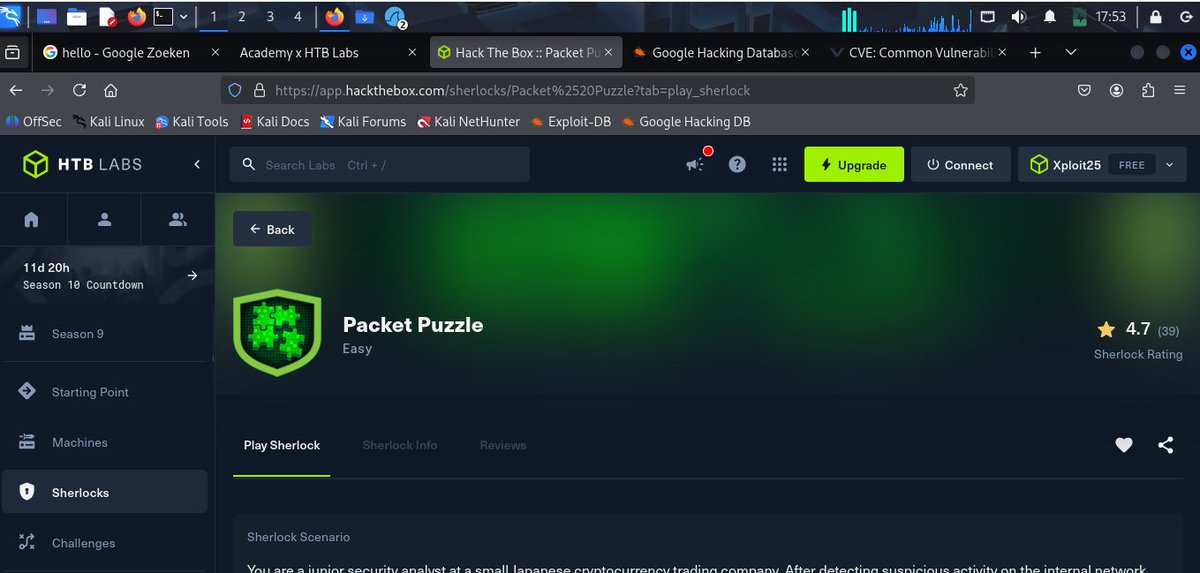Open Season 9 in sidebar
This screenshot has height=573, width=1200.
click(x=105, y=334)
